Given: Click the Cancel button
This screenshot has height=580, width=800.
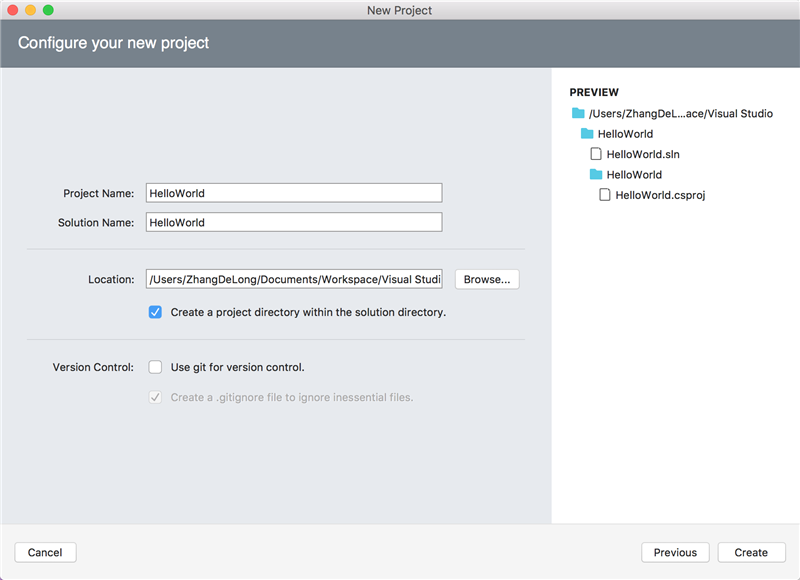Looking at the screenshot, I should point(45,552).
